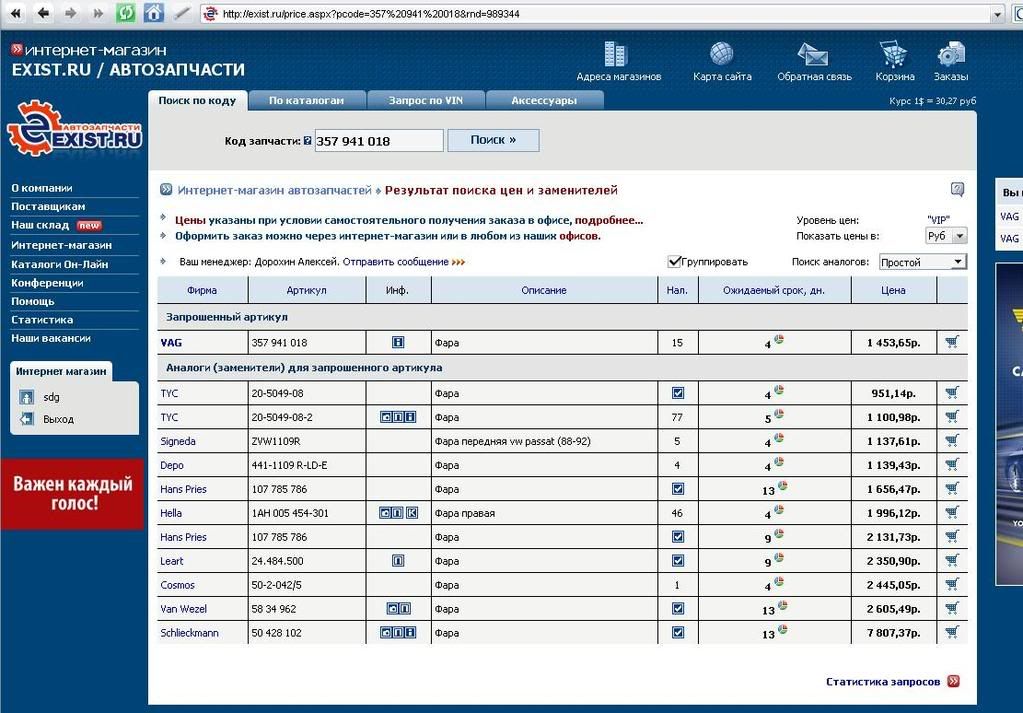Follow the подробнее... link
This screenshot has width=1023, height=713.
click(x=609, y=220)
